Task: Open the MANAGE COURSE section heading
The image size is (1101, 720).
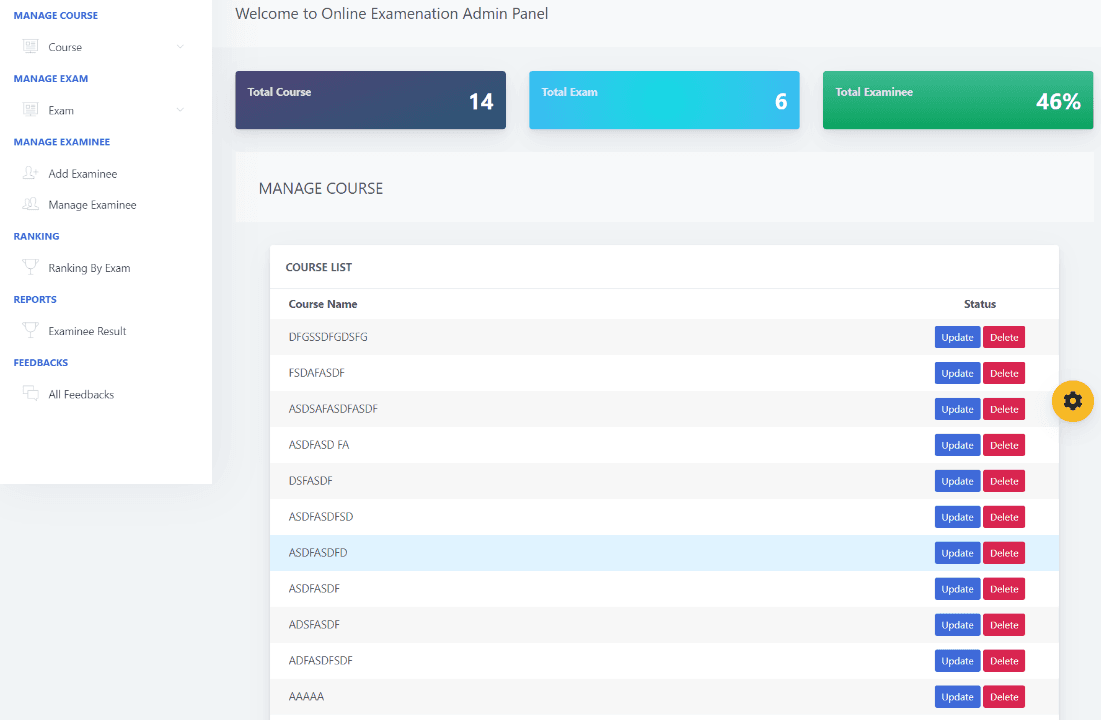Action: tap(56, 15)
